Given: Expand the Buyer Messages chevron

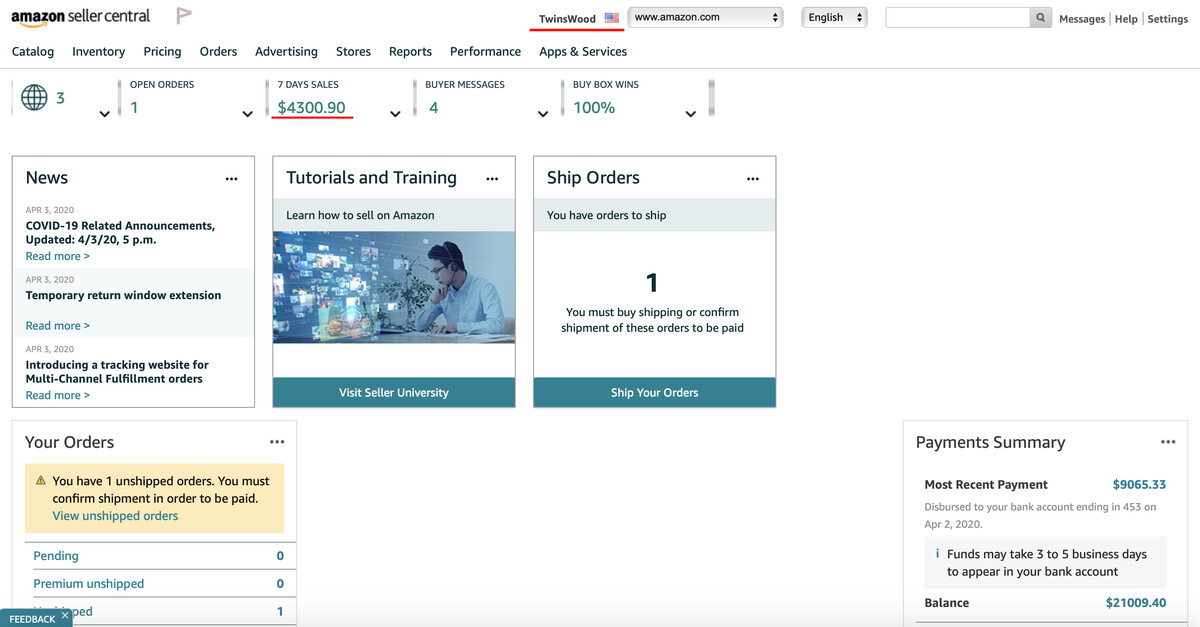Looking at the screenshot, I should [x=543, y=114].
